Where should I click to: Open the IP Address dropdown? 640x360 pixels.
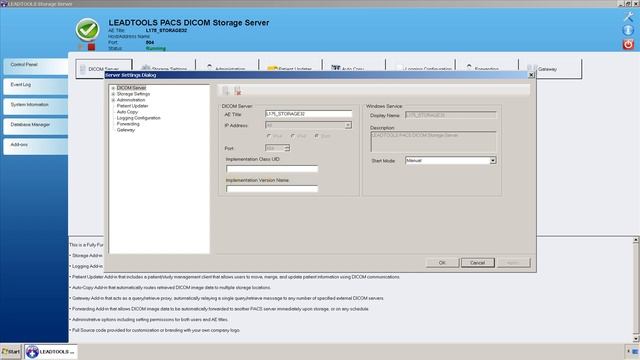348,125
